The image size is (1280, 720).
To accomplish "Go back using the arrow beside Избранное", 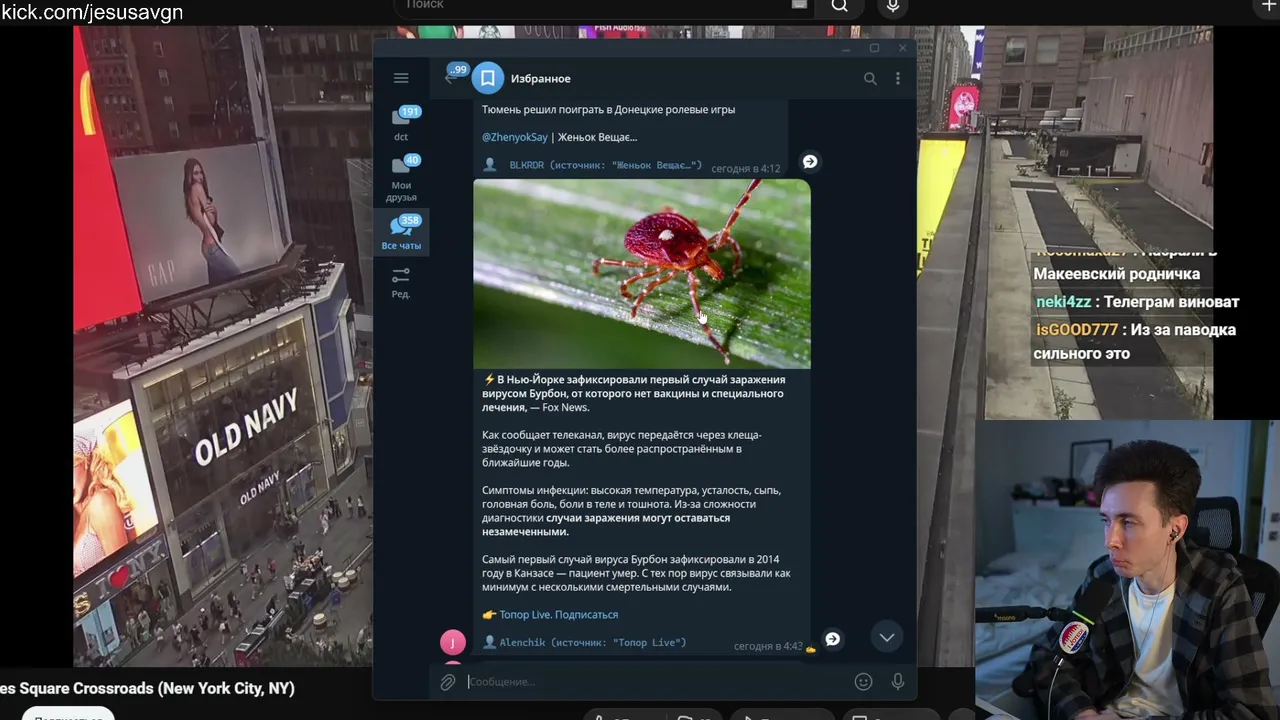I will [x=451, y=78].
